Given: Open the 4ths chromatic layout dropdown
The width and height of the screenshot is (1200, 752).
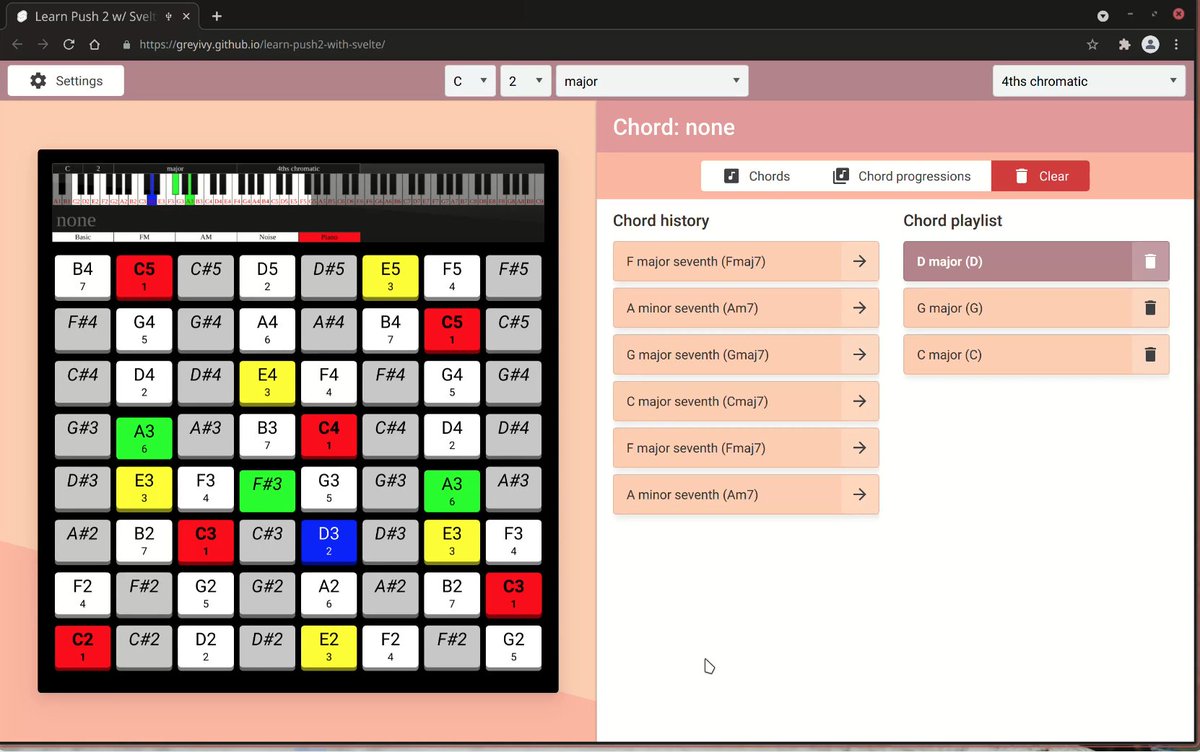Looking at the screenshot, I should [x=1089, y=81].
